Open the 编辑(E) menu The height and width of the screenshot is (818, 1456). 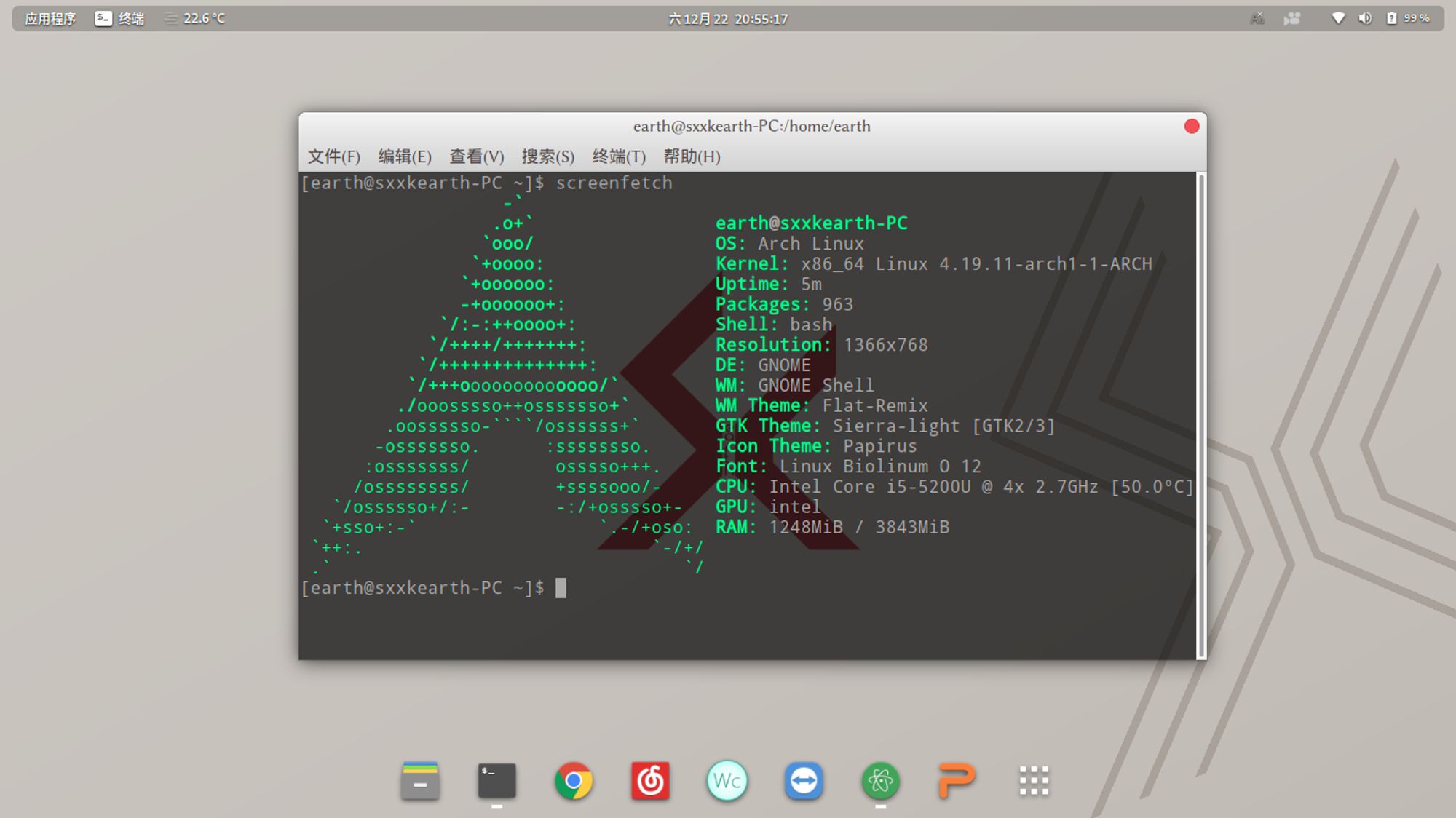pyautogui.click(x=405, y=156)
